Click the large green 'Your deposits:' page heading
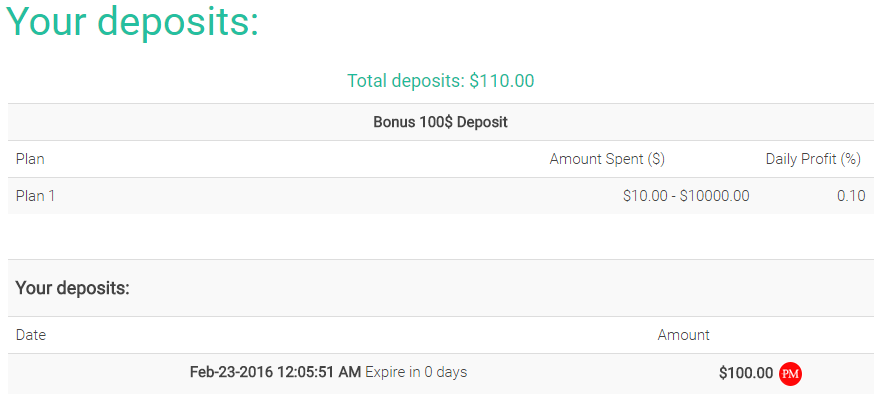The width and height of the screenshot is (894, 400). [133, 23]
